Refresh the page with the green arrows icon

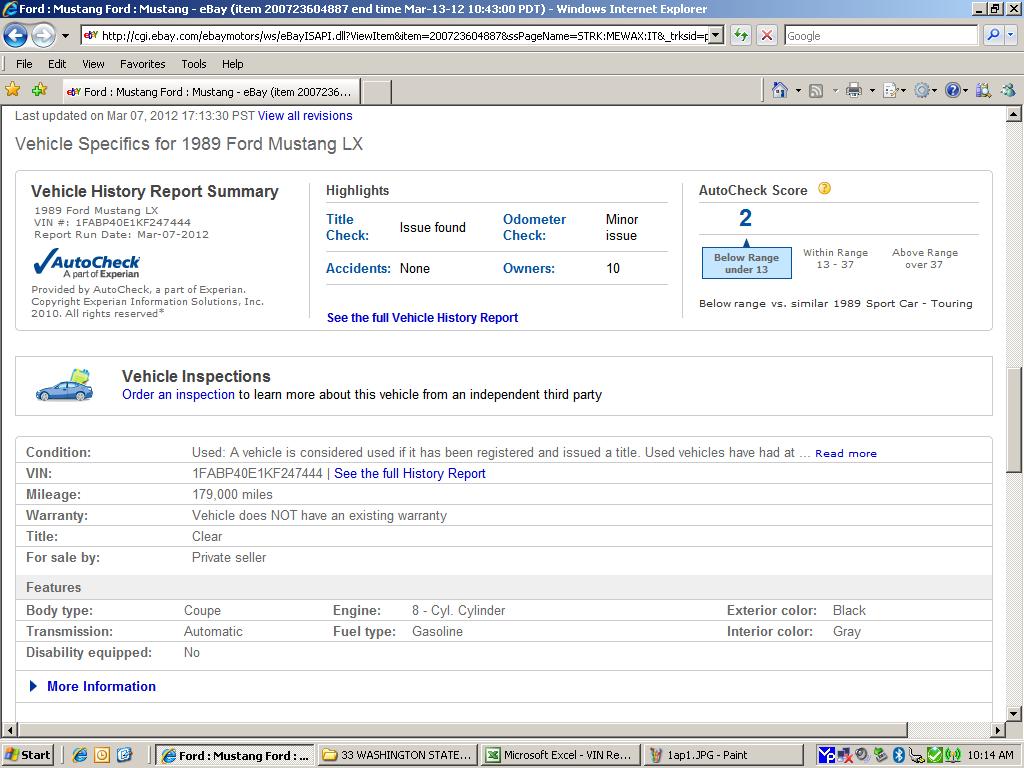[x=741, y=35]
